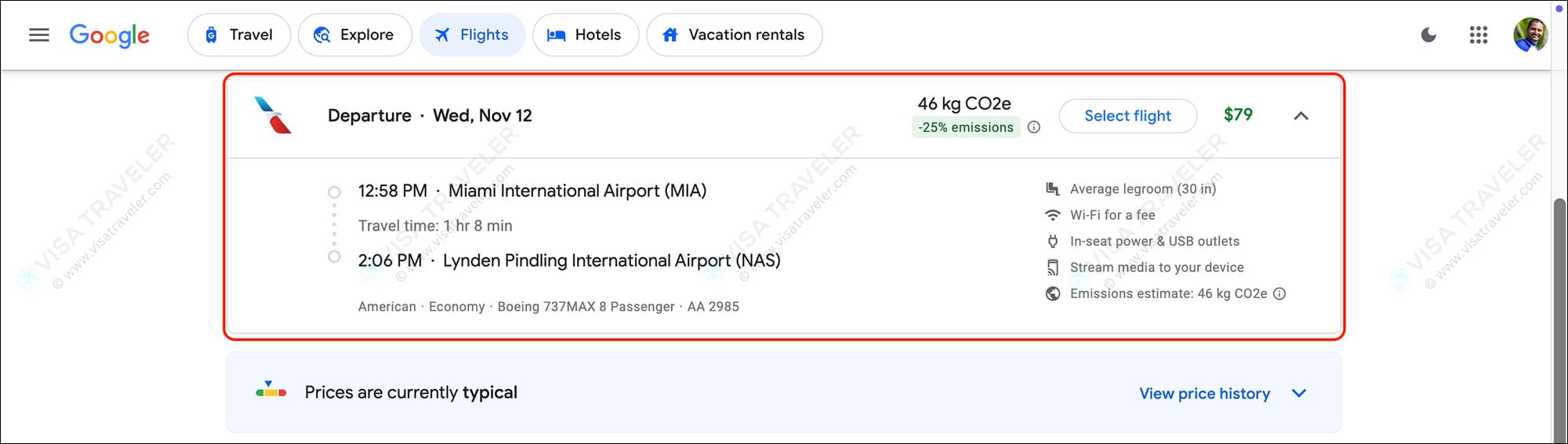Open the account profile picture
The image size is (1568, 444).
(x=1530, y=35)
